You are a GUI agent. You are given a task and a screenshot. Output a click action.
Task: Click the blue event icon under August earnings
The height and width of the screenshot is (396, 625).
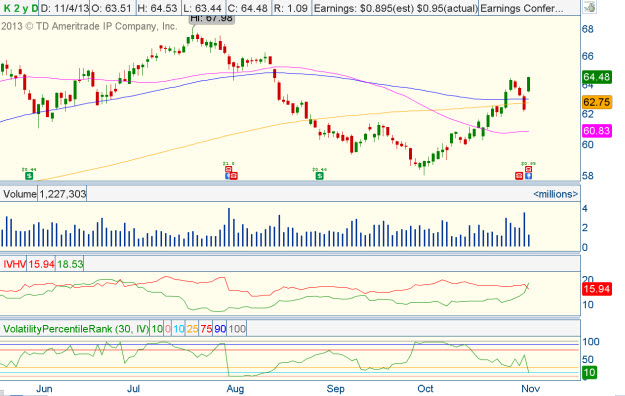(228, 175)
